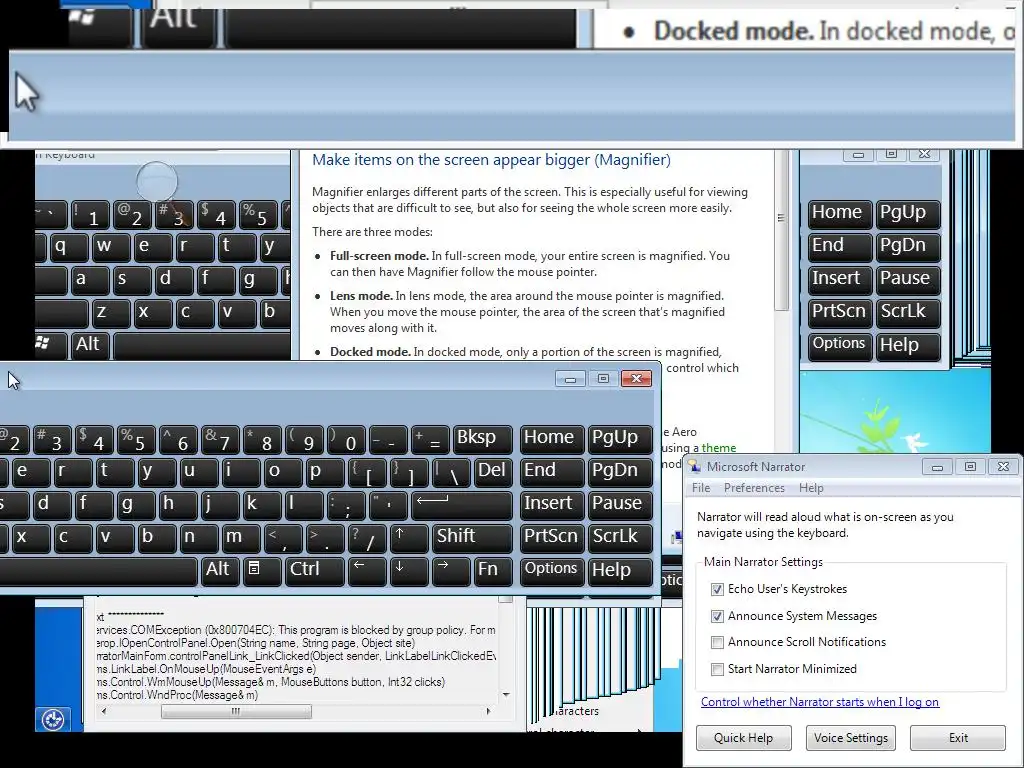Click the Del key on foreground keyboard

pos(492,472)
